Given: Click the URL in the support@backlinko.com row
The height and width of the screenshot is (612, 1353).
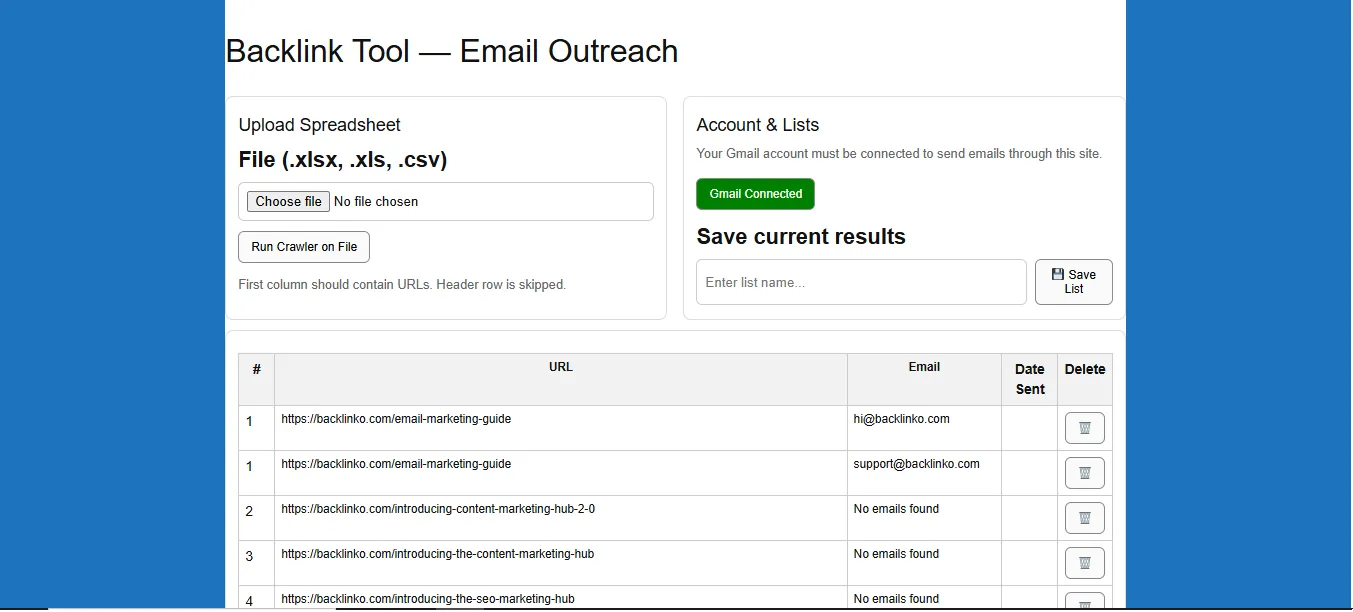Looking at the screenshot, I should click(x=396, y=464).
